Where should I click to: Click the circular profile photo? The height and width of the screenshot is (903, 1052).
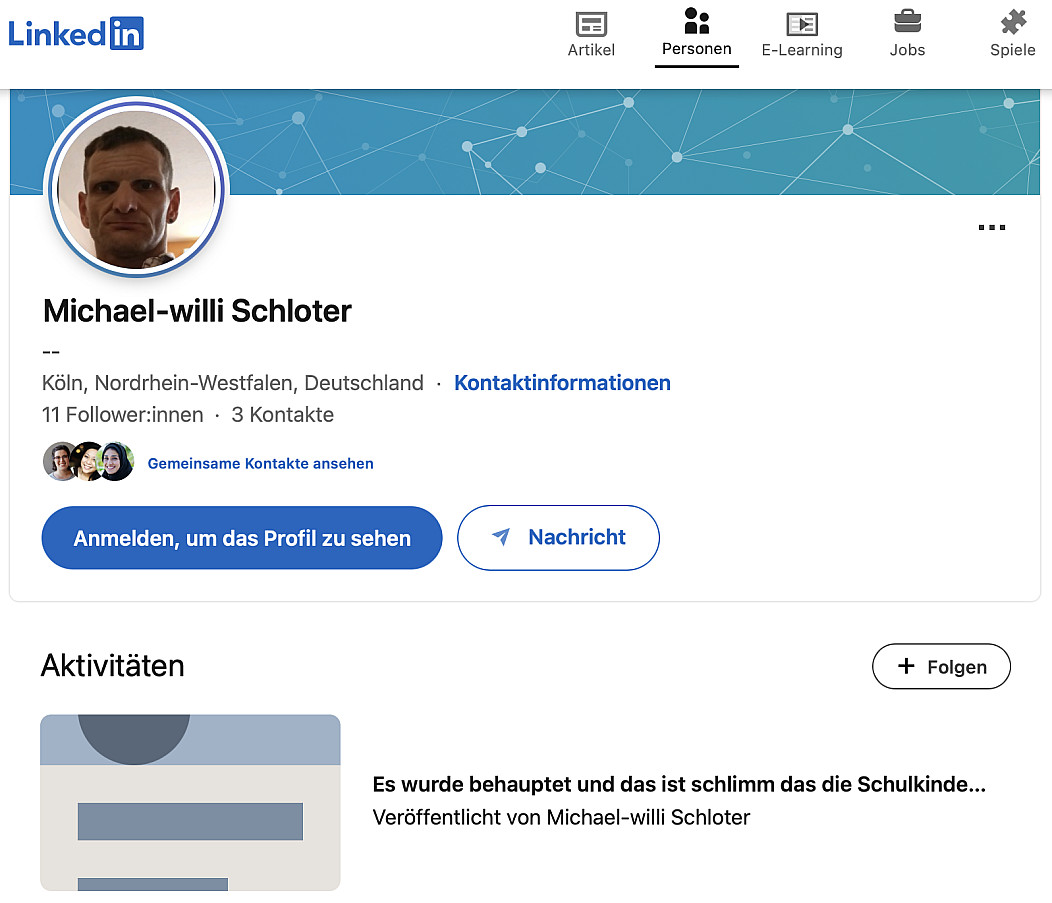pos(137,188)
